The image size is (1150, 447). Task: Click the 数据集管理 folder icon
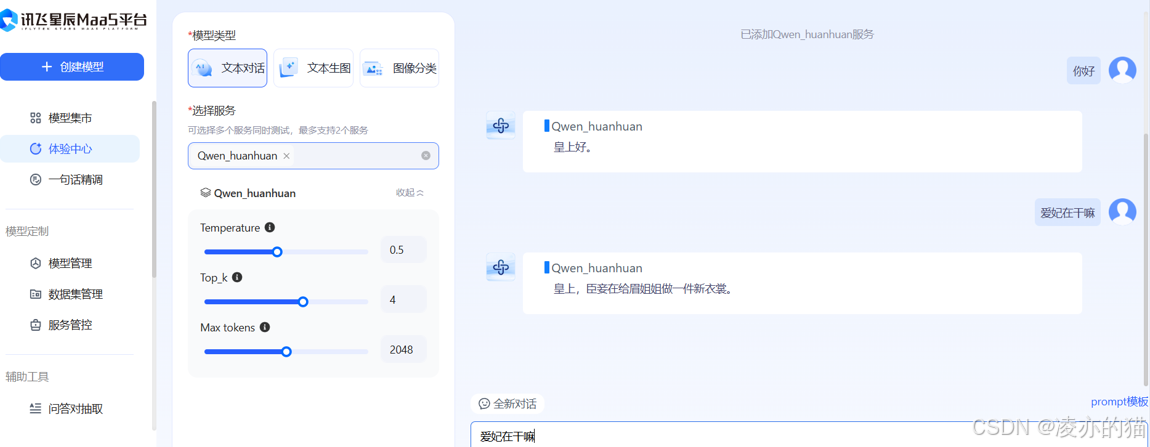[35, 294]
